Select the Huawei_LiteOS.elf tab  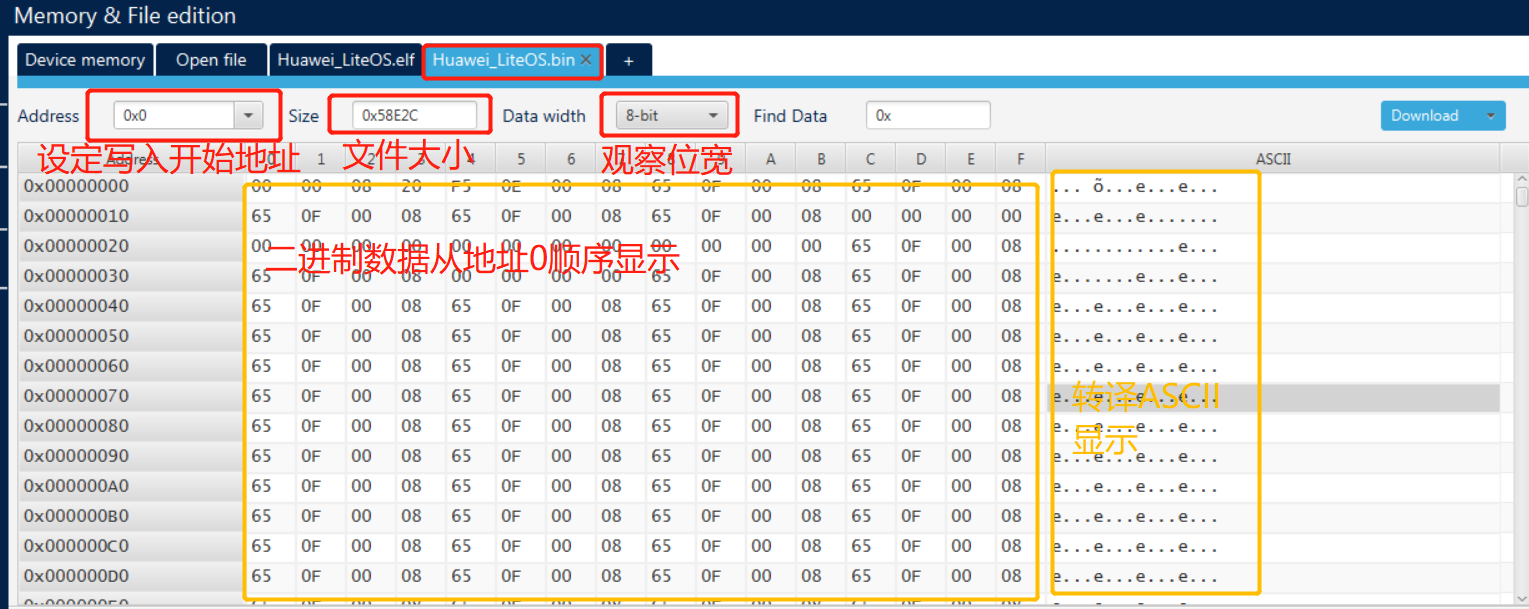coord(346,60)
